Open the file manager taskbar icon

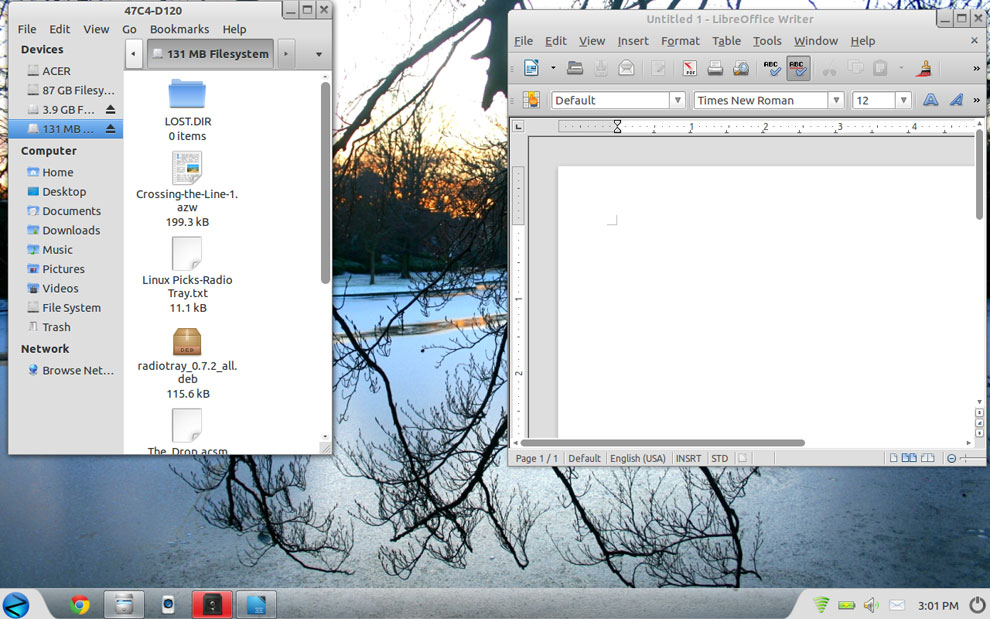[x=124, y=605]
